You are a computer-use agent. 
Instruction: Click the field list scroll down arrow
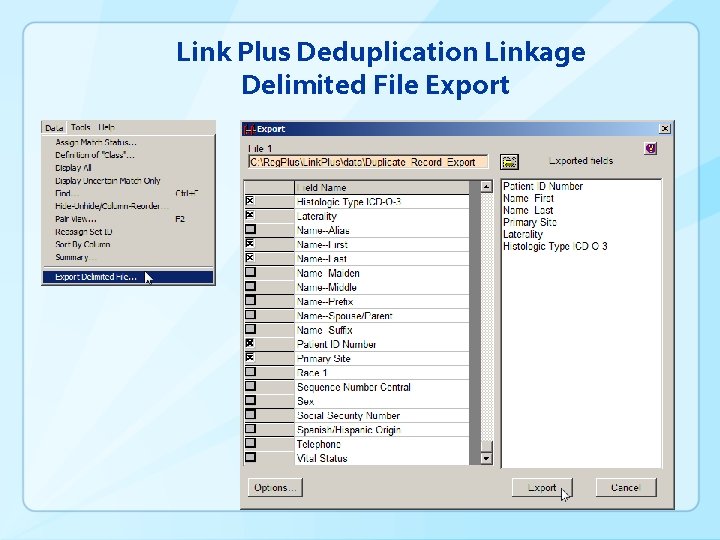486,458
